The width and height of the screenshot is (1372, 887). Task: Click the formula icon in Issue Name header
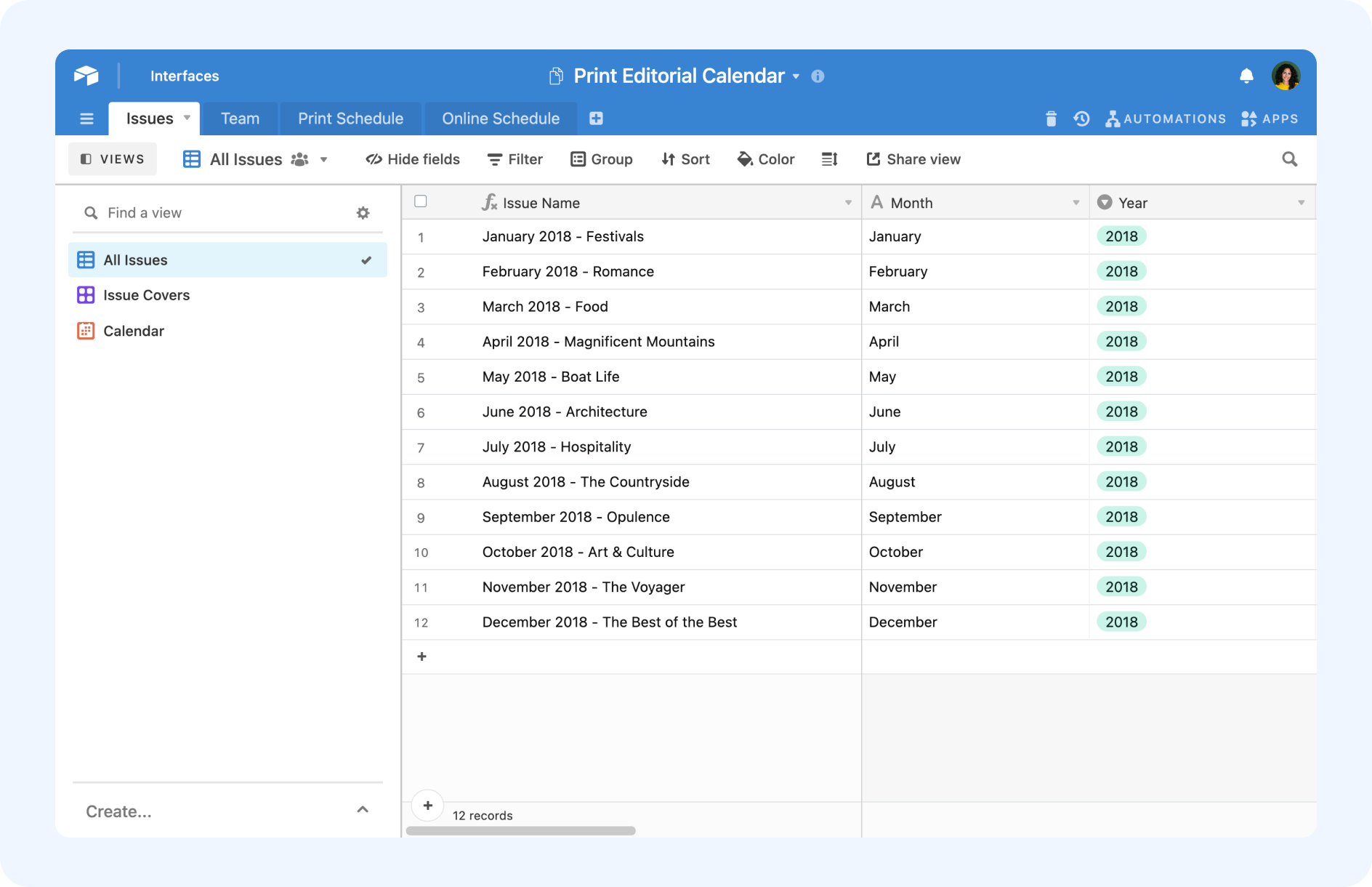(x=490, y=202)
